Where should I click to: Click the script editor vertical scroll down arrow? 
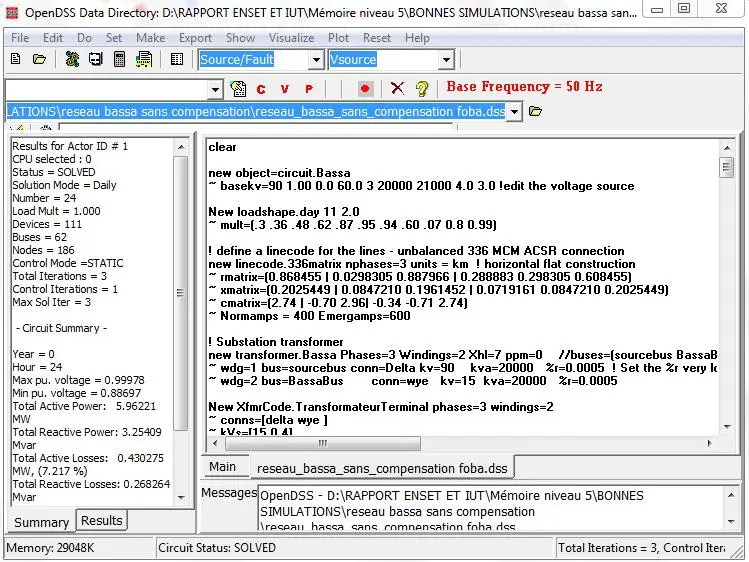point(727,426)
